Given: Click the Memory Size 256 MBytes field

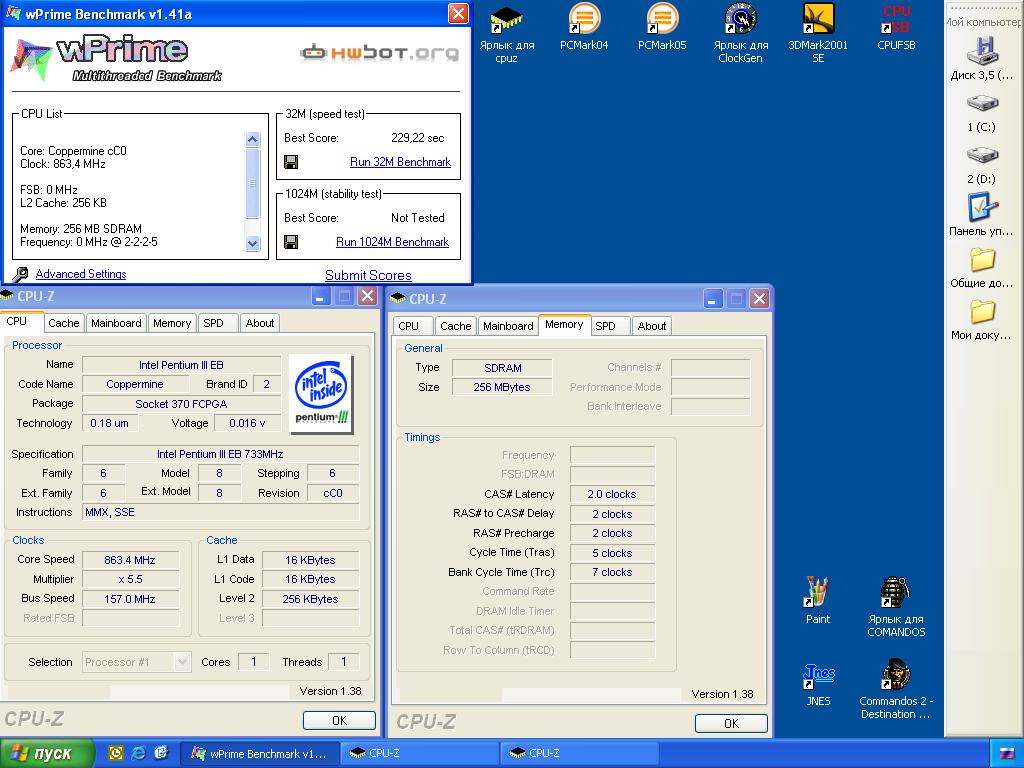Looking at the screenshot, I should pyautogui.click(x=502, y=387).
